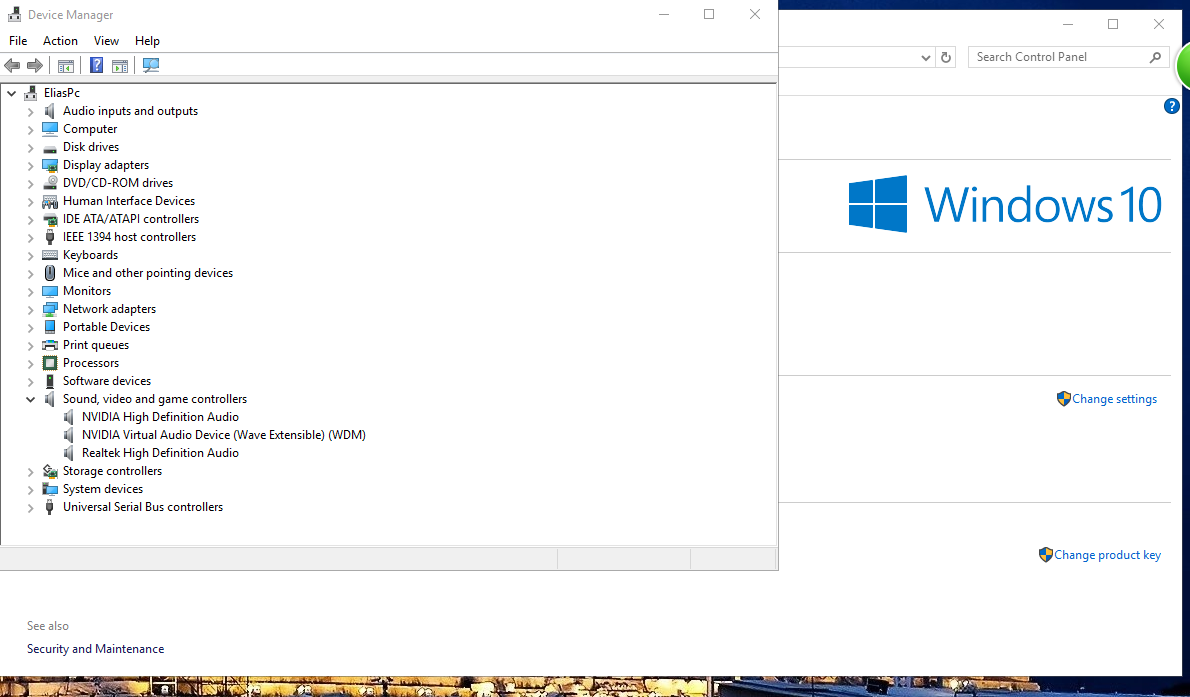Image resolution: width=1190 pixels, height=697 pixels.
Task: Select the Human Interface Devices label
Action: pyautogui.click(x=129, y=201)
